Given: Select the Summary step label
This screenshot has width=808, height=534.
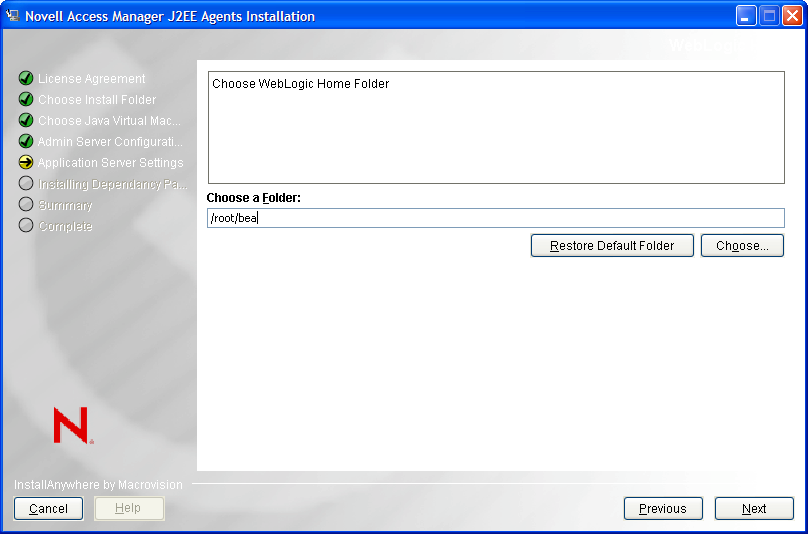Looking at the screenshot, I should click(65, 205).
